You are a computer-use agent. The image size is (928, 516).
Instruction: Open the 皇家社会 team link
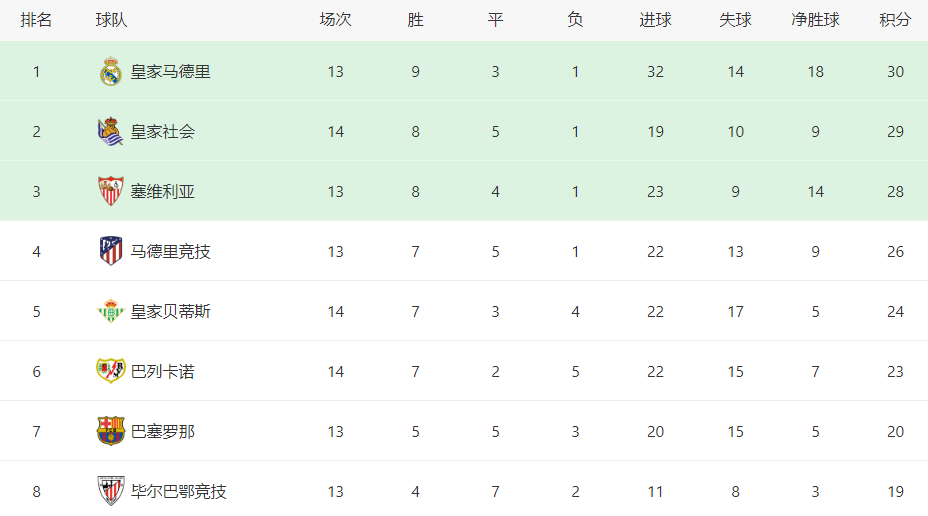(163, 132)
